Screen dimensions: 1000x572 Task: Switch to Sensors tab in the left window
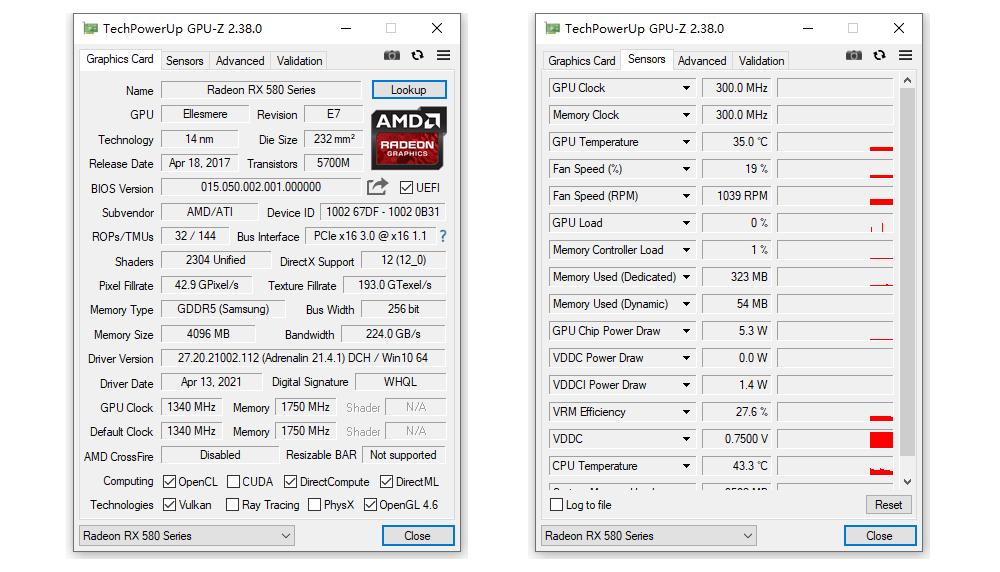click(184, 61)
